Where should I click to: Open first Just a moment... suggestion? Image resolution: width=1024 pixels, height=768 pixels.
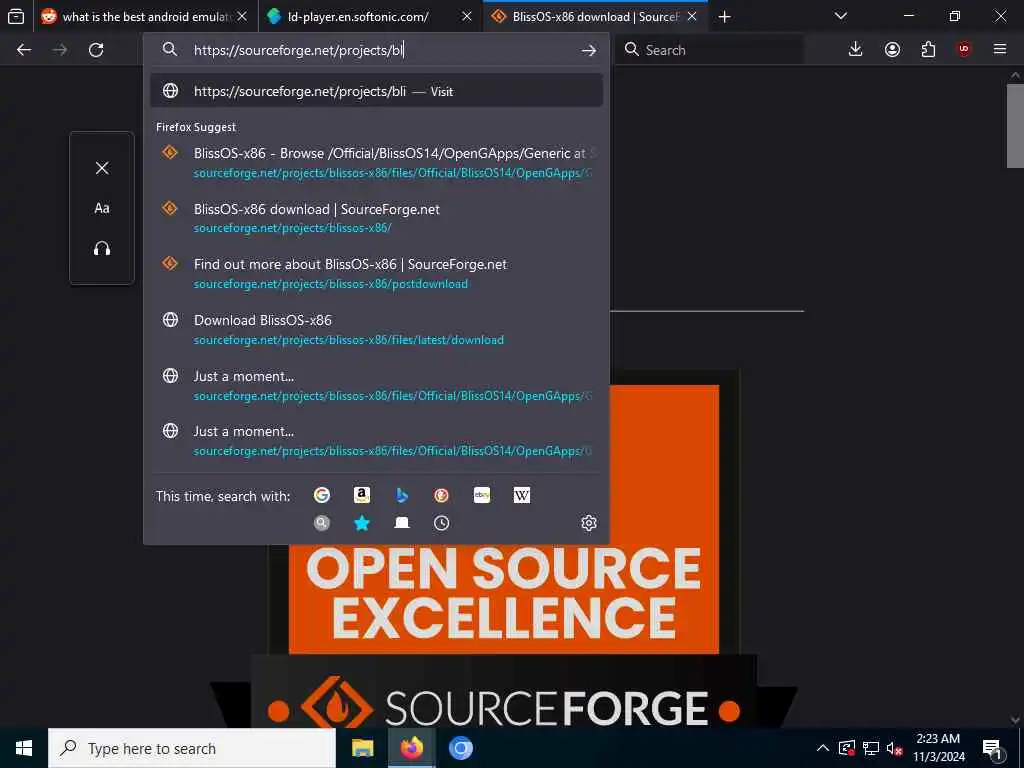coord(376,385)
